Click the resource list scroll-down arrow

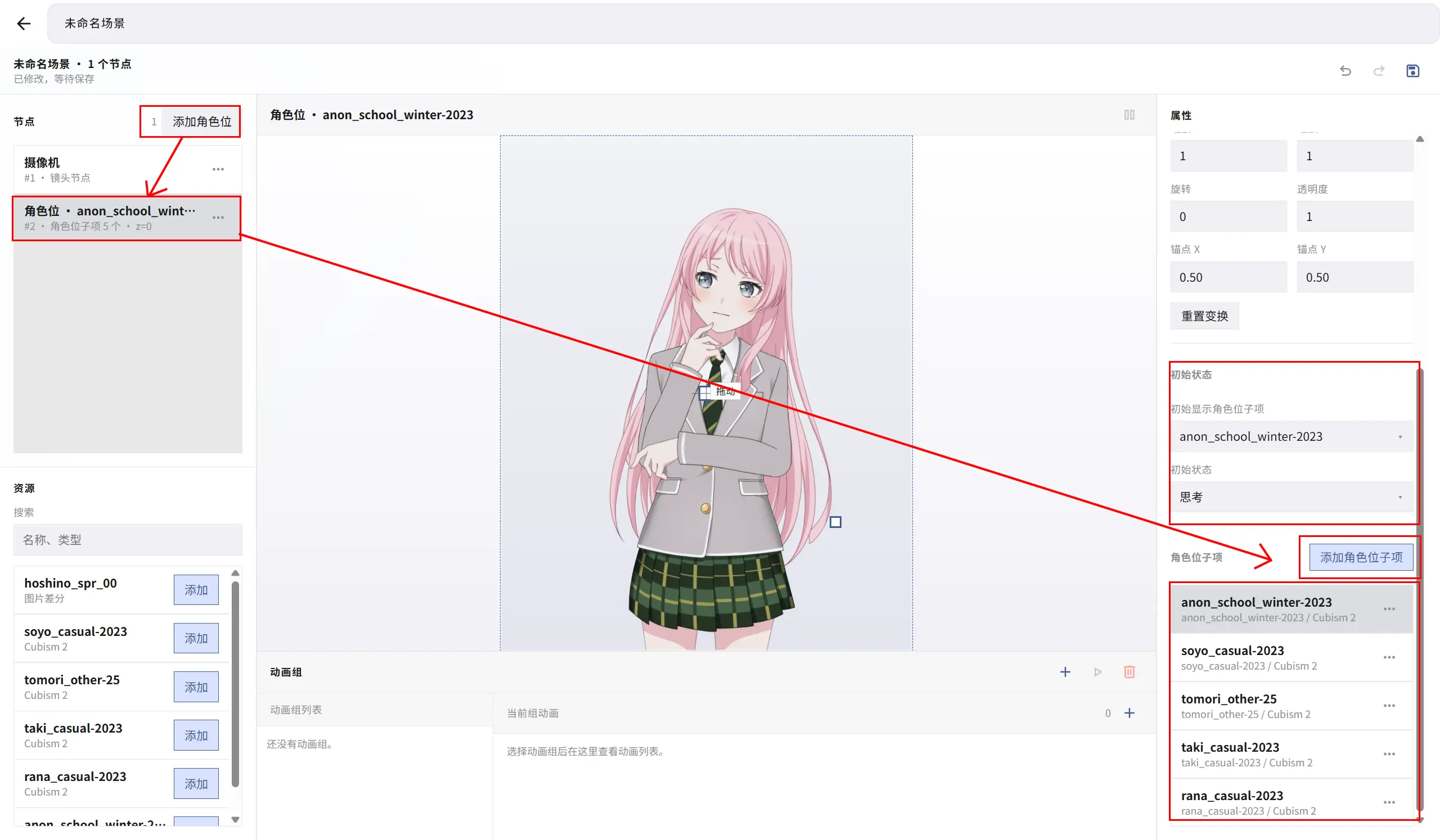[x=236, y=820]
